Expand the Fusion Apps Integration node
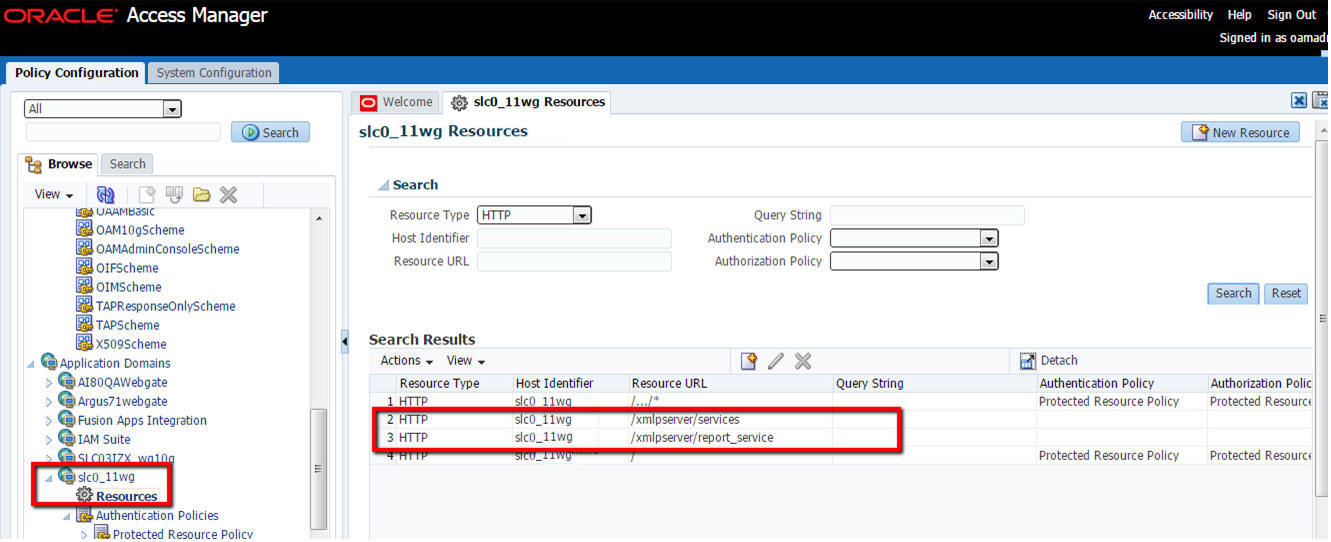Viewport: 1331px width, 542px height. [x=49, y=421]
